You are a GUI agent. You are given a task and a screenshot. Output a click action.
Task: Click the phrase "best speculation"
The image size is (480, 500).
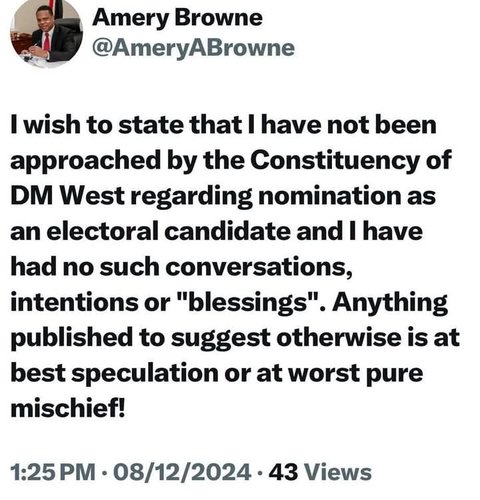(x=114, y=373)
